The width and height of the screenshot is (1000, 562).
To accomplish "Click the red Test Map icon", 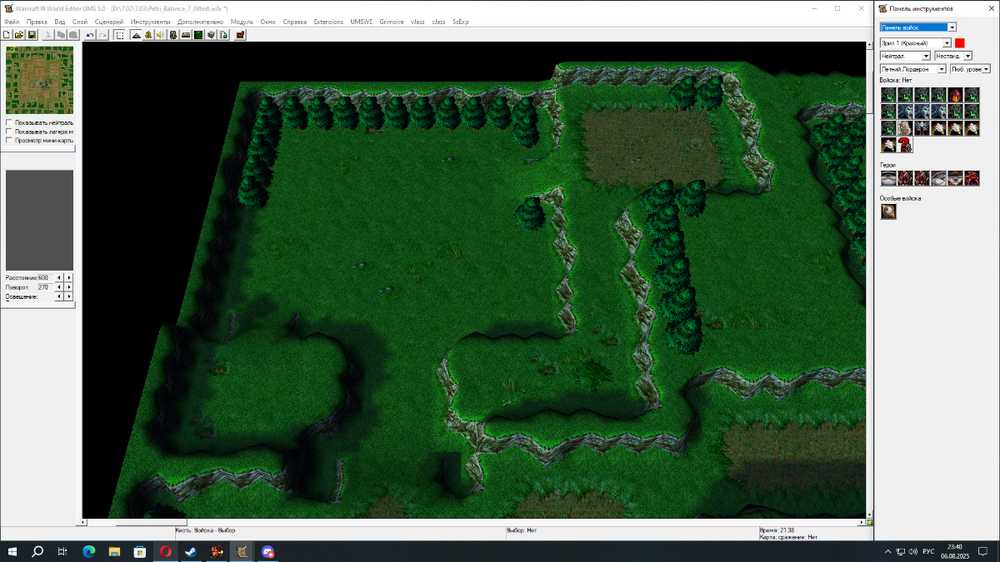I will 240,35.
